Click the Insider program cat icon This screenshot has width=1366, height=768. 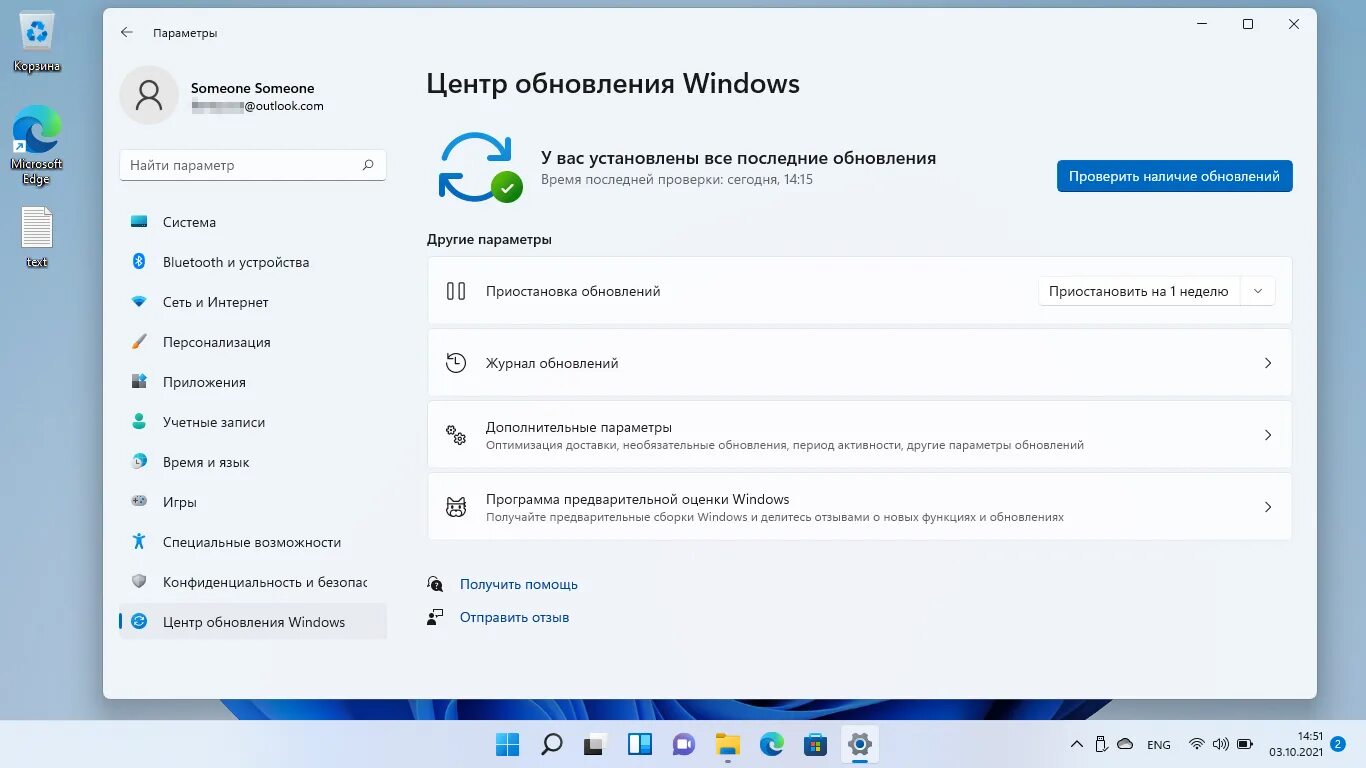[456, 507]
